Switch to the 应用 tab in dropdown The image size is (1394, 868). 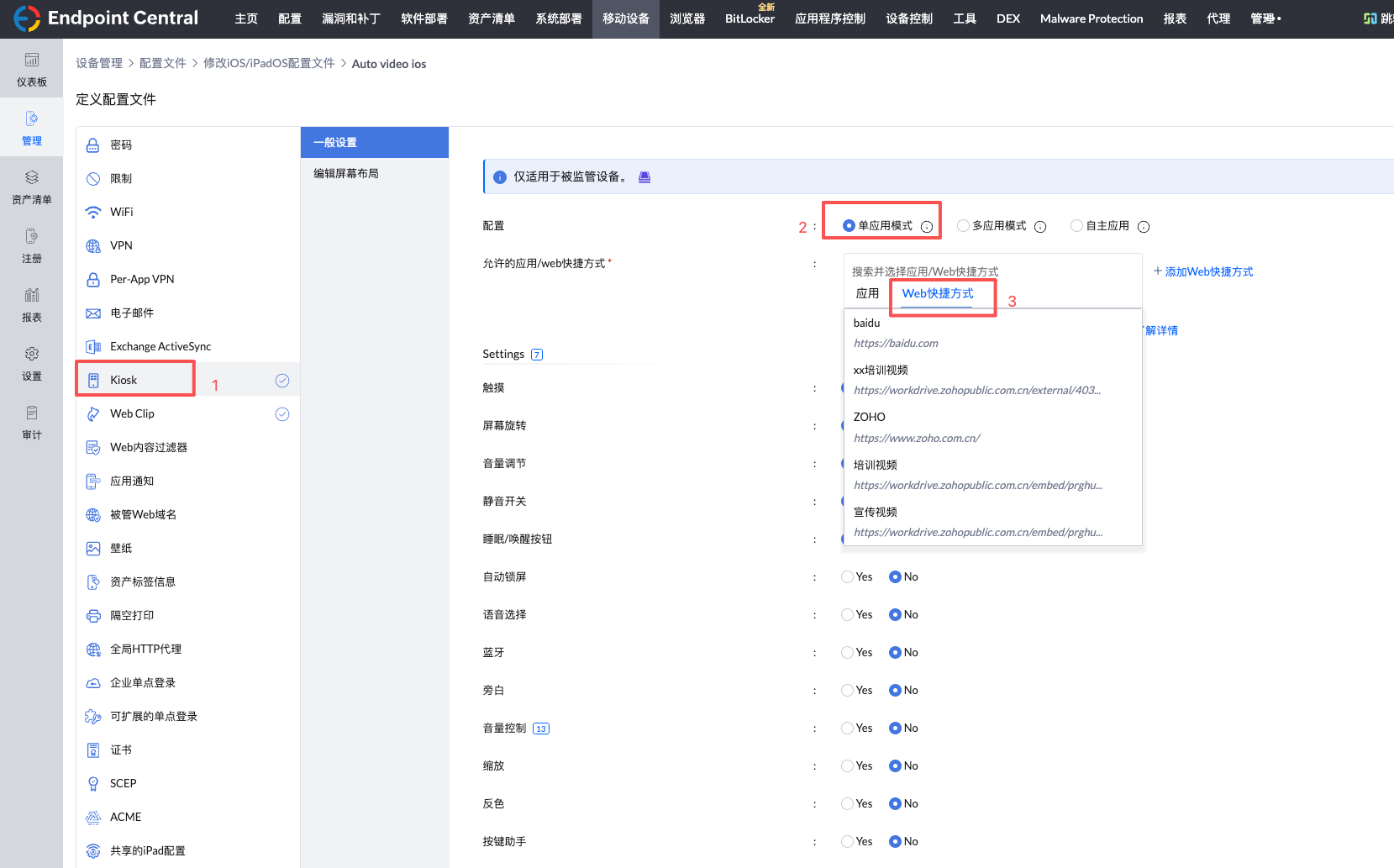(x=867, y=293)
